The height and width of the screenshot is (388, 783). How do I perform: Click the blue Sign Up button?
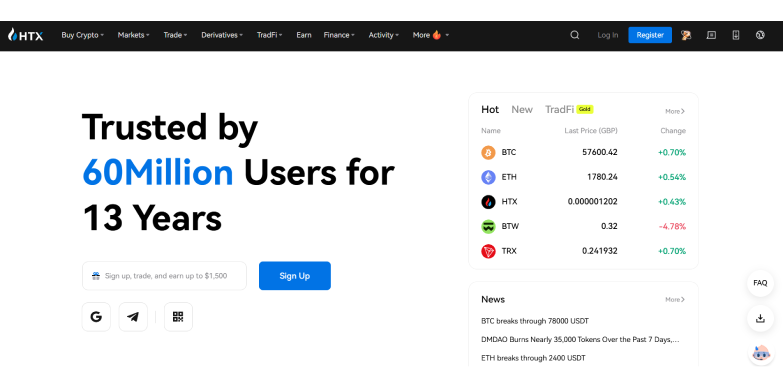pyautogui.click(x=295, y=276)
